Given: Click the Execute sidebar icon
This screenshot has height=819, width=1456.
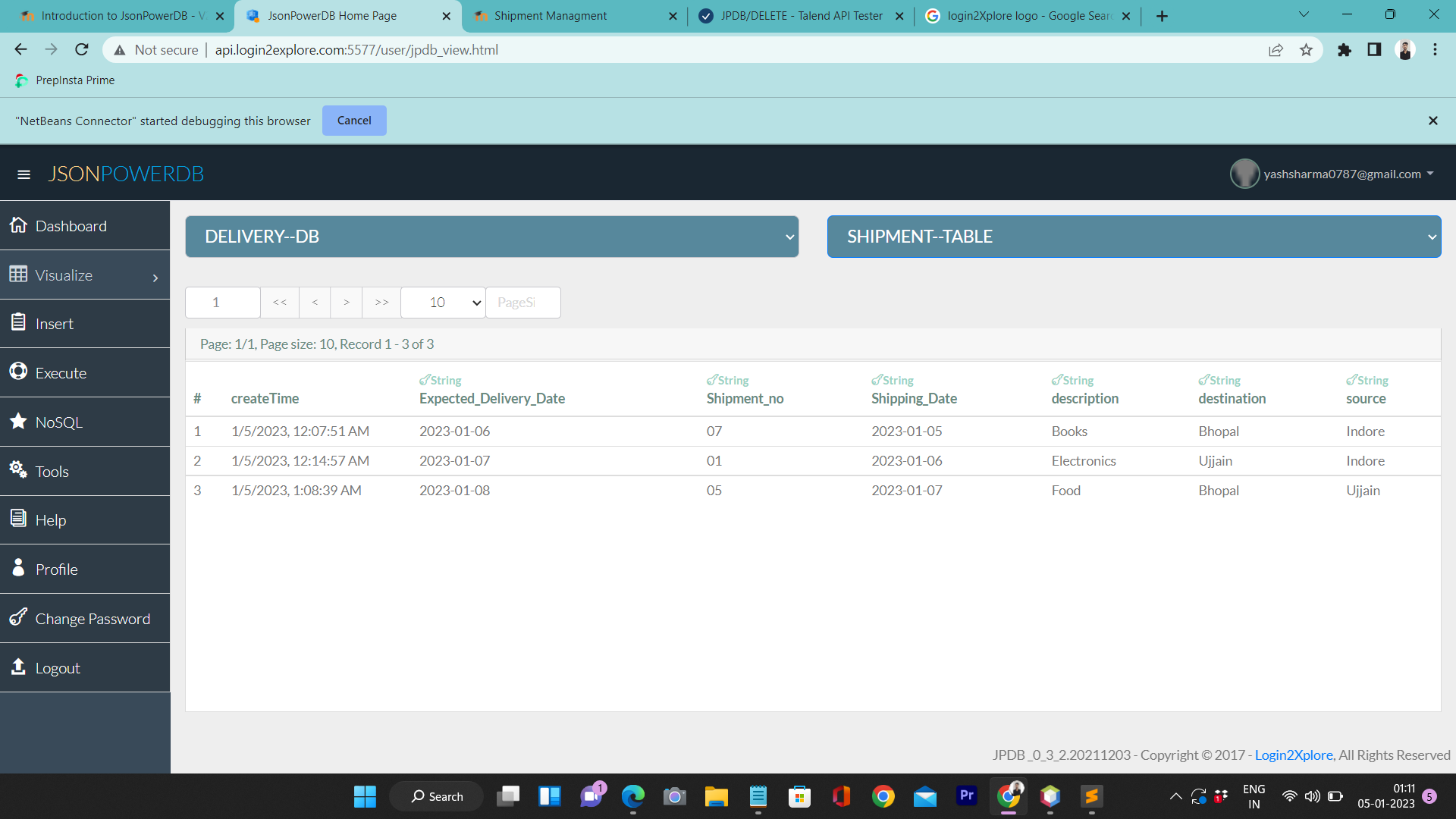Looking at the screenshot, I should (x=19, y=371).
